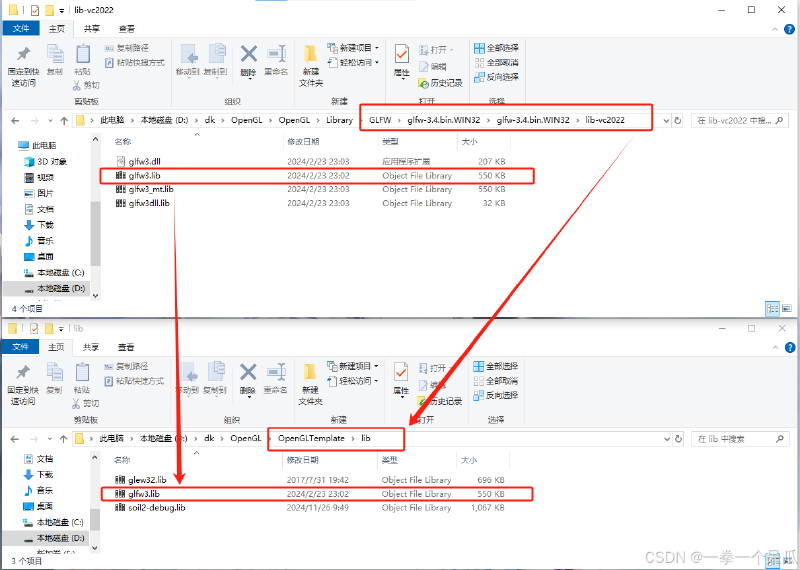Open Home (主页) tab in lib-vc2022 window
This screenshot has height=570, width=800.
click(x=56, y=29)
